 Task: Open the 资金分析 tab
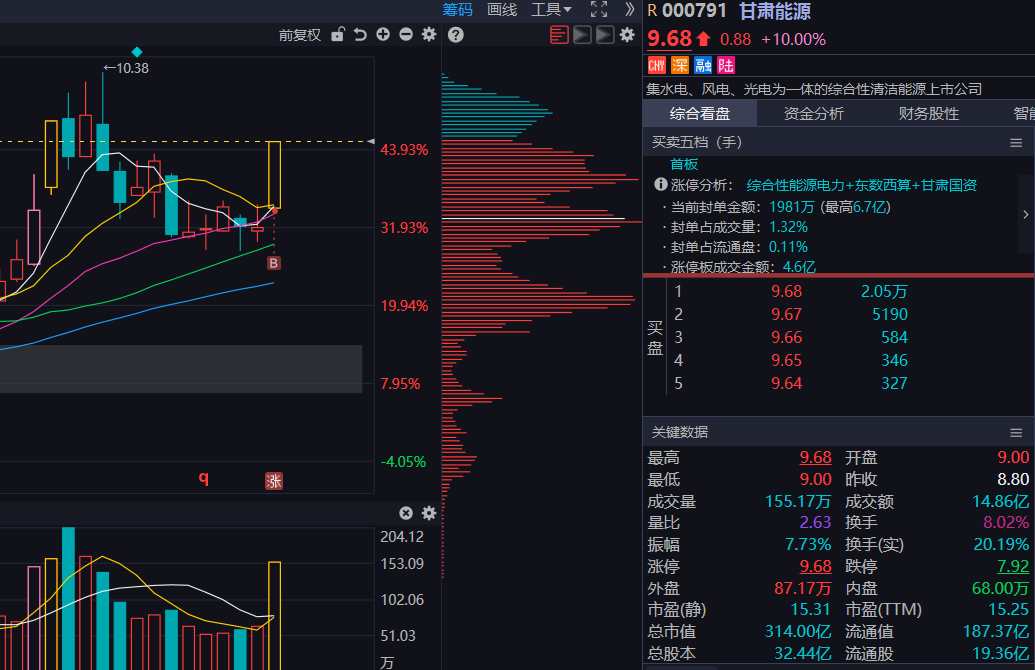click(813, 114)
